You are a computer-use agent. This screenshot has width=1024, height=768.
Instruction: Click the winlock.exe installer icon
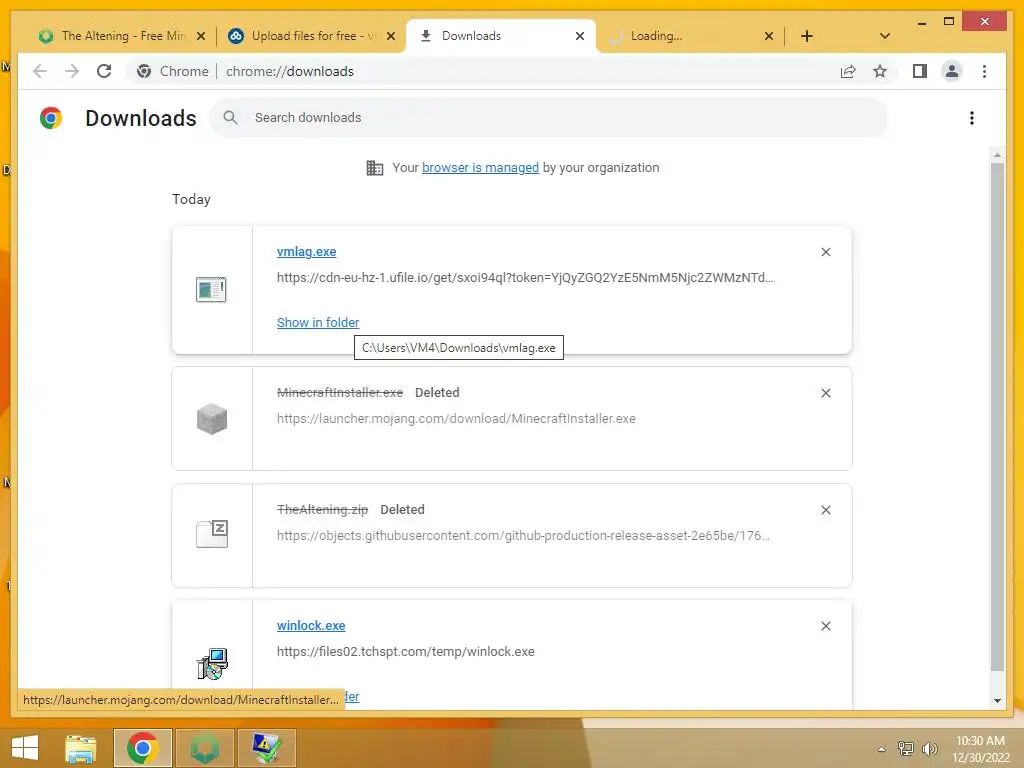212,664
